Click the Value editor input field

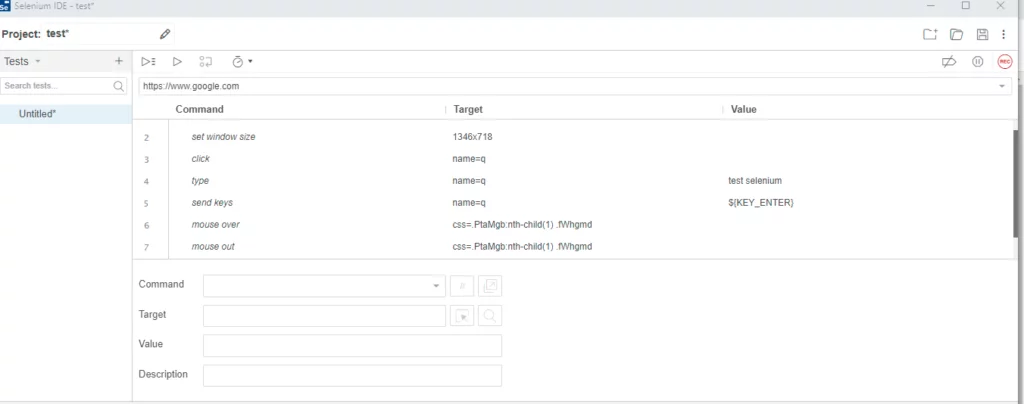coord(353,346)
